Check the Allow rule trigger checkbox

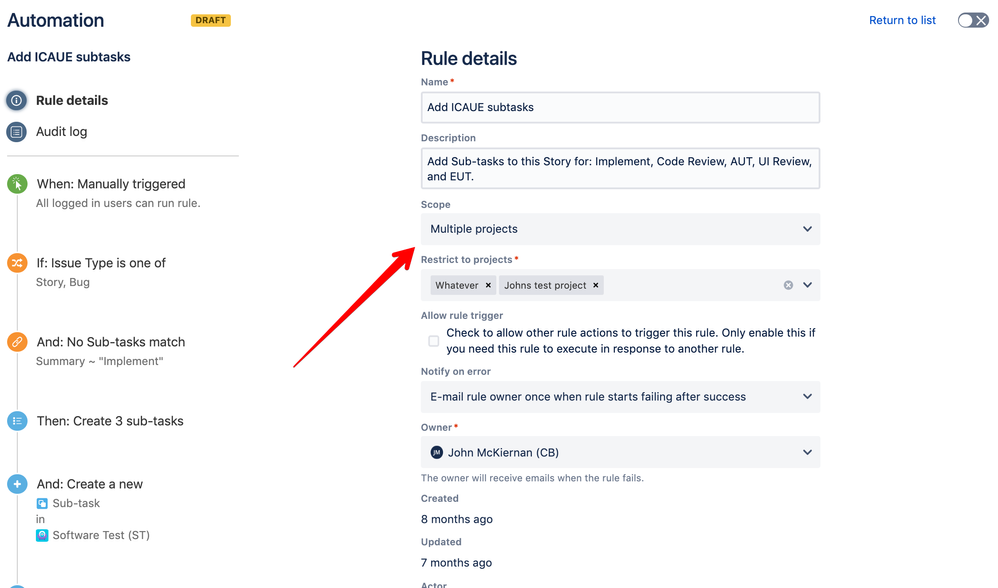pyautogui.click(x=433, y=341)
